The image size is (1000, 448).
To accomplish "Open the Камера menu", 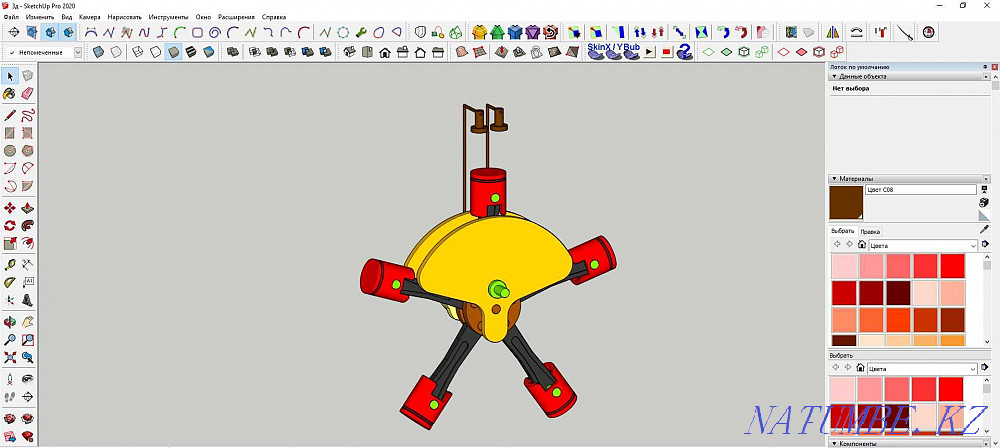I will point(89,17).
